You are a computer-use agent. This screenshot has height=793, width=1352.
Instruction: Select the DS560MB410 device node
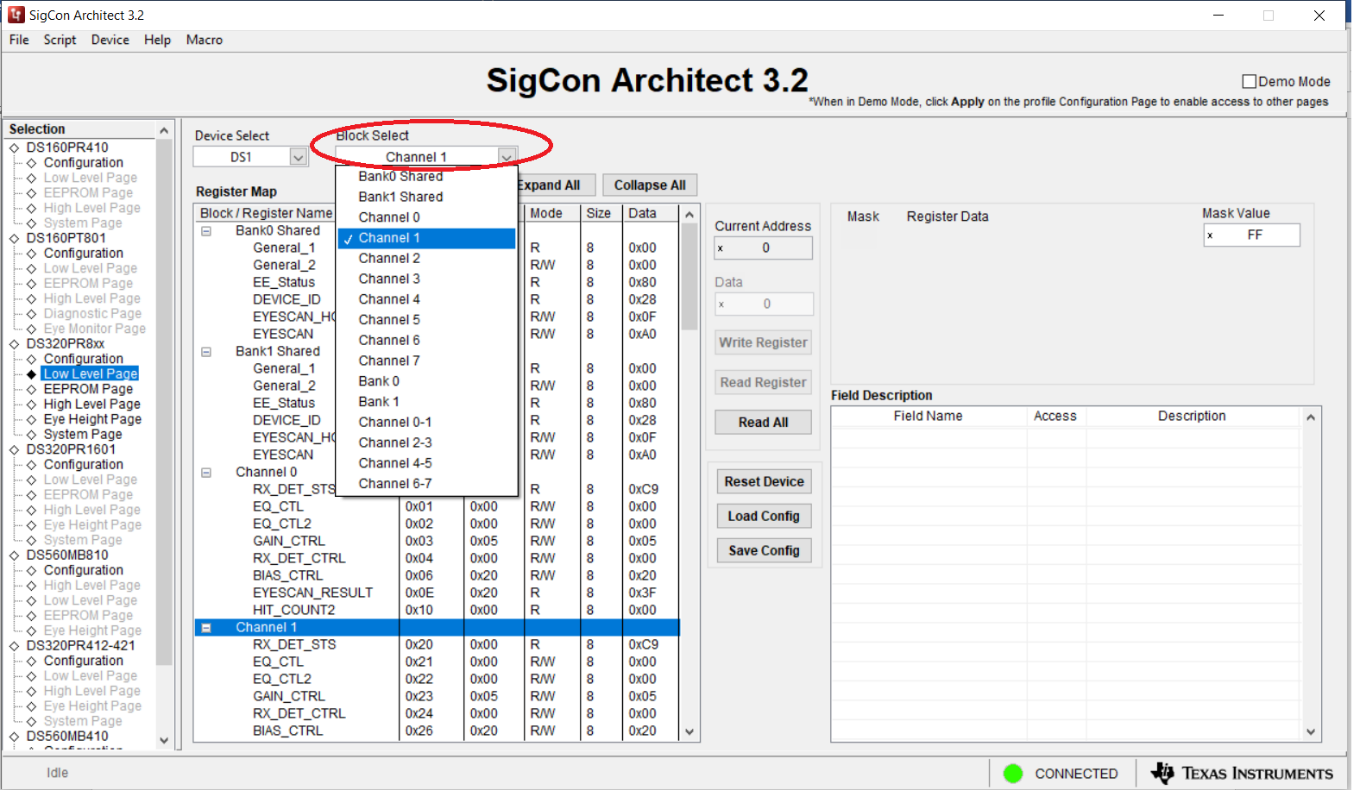pos(67,736)
